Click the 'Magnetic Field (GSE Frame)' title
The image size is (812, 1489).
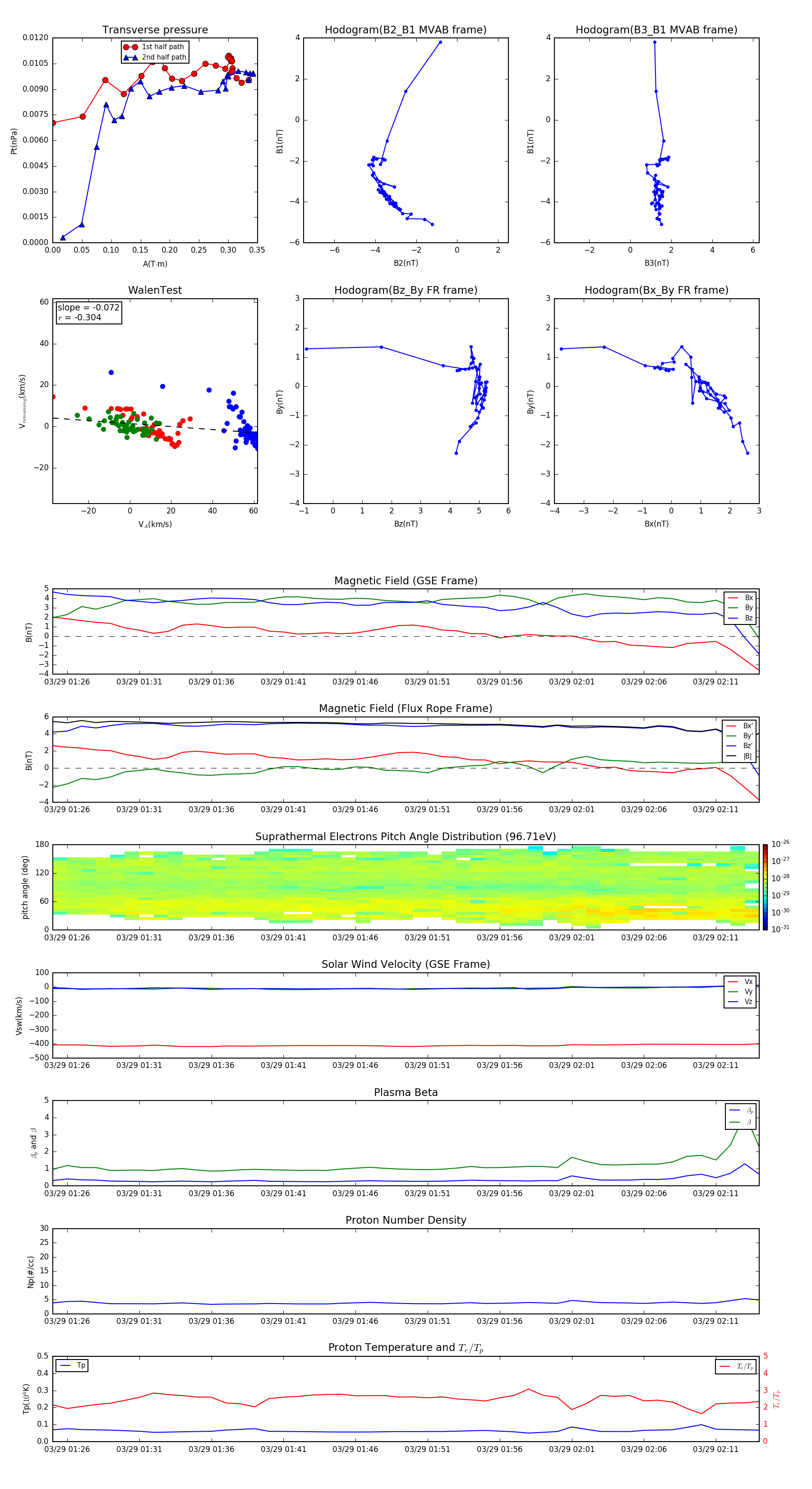tap(406, 581)
